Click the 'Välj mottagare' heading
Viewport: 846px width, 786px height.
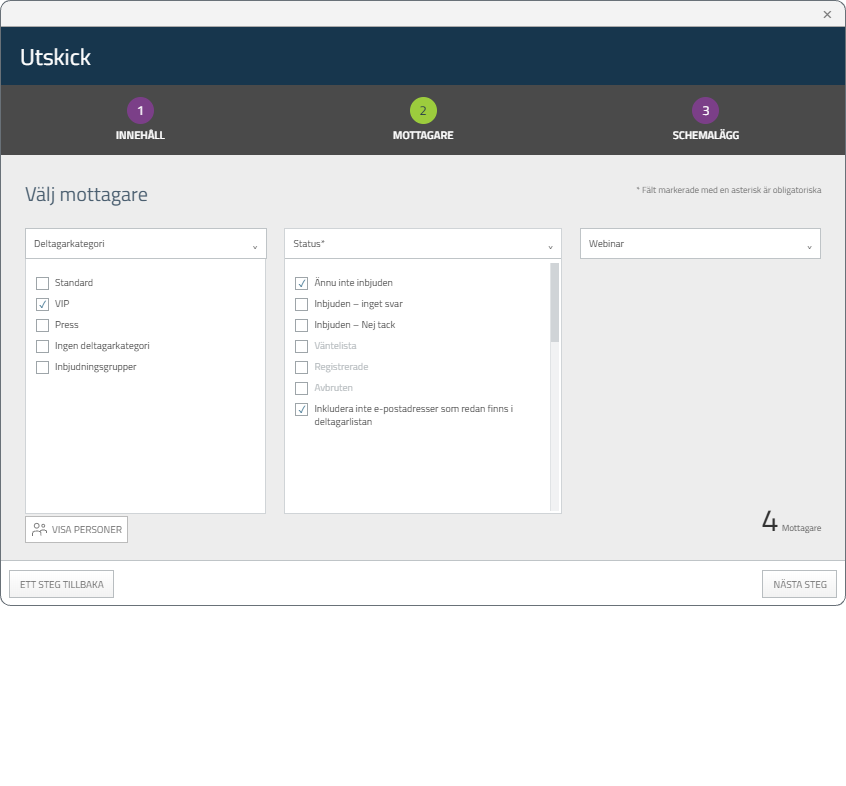(x=86, y=195)
